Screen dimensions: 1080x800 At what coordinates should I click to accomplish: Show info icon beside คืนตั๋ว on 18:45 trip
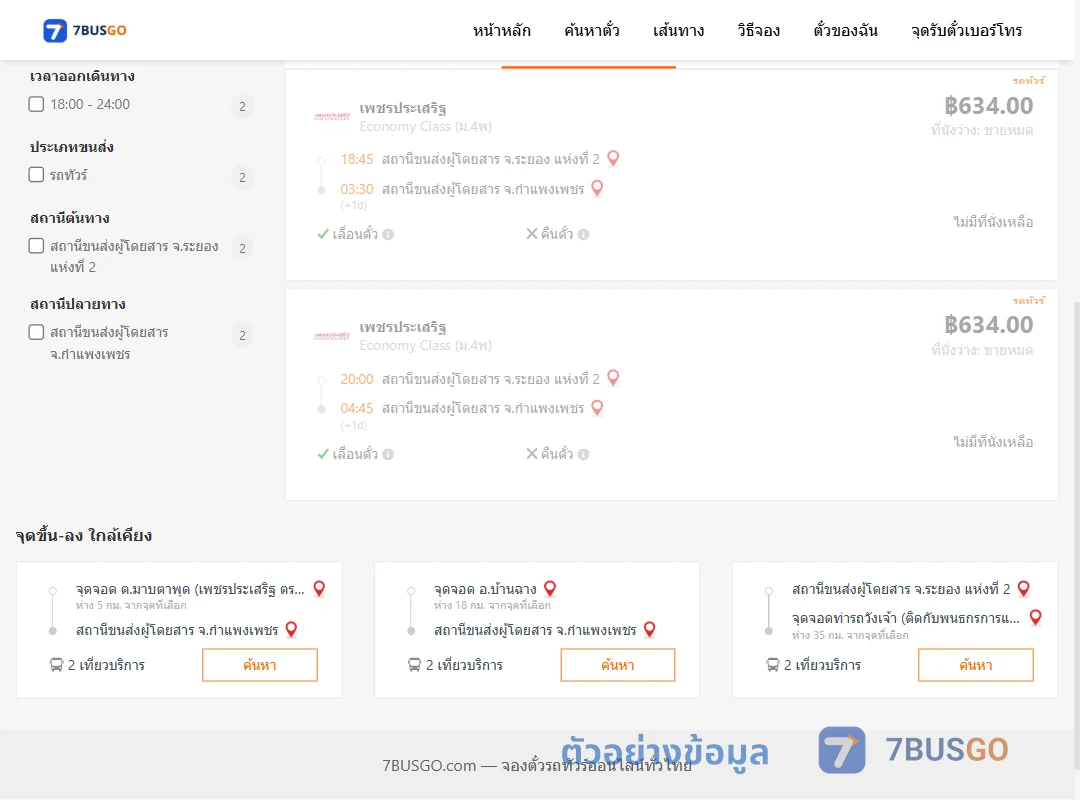click(583, 234)
